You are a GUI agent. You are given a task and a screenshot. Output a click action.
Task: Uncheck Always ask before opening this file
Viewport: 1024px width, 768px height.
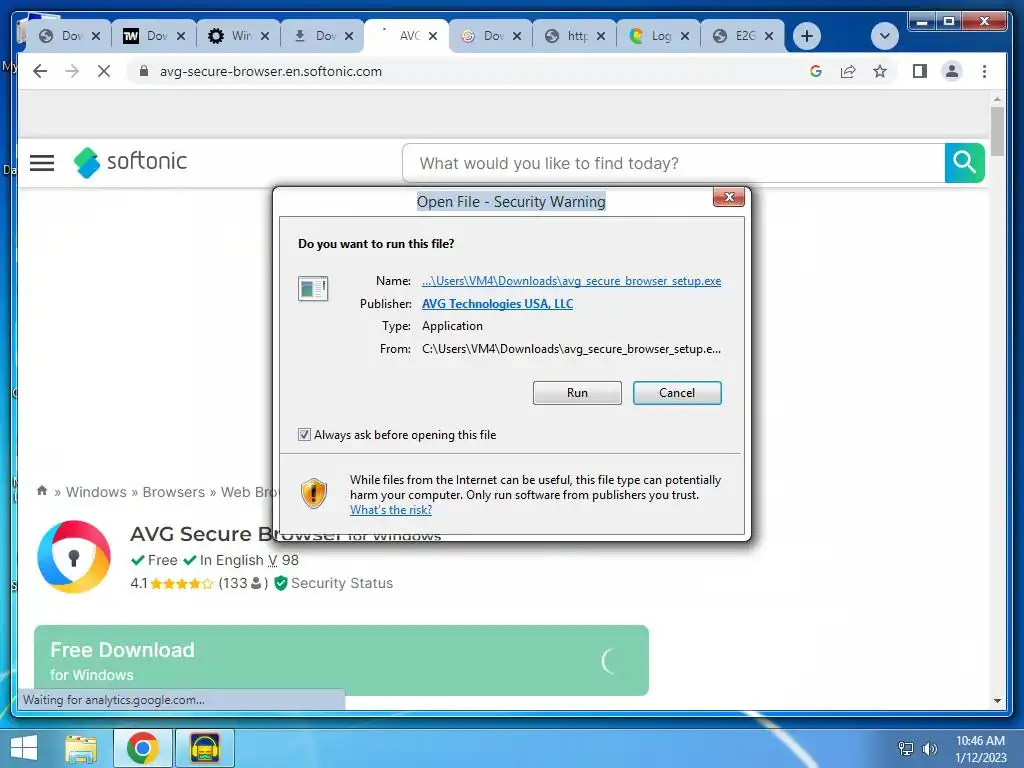(x=304, y=434)
